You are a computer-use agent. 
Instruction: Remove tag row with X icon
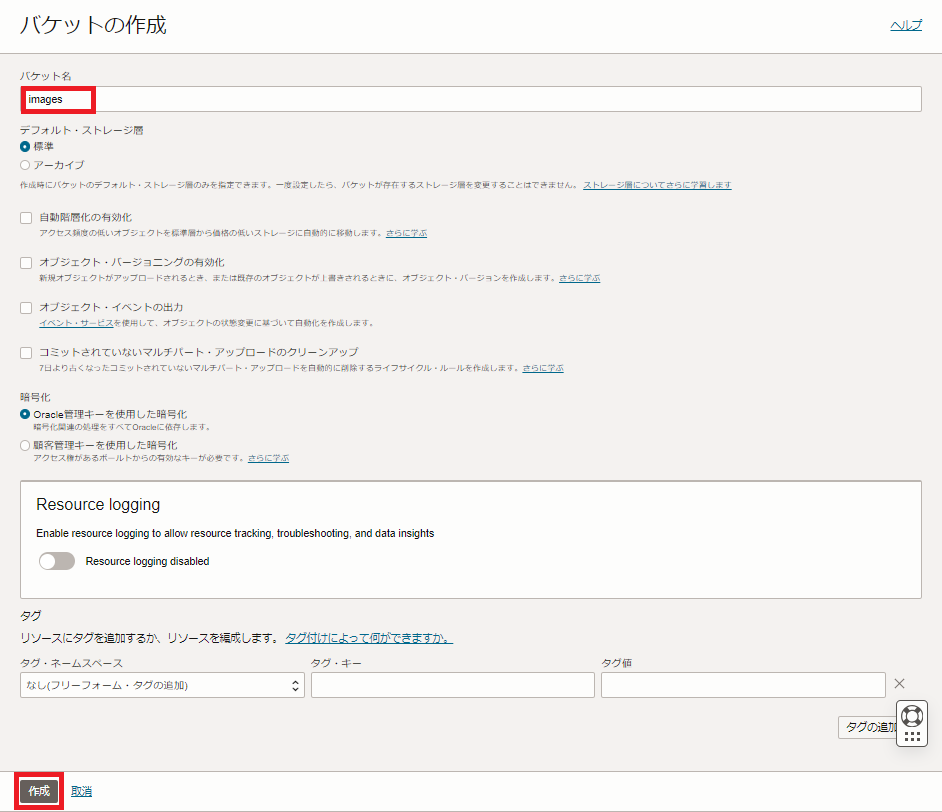899,684
